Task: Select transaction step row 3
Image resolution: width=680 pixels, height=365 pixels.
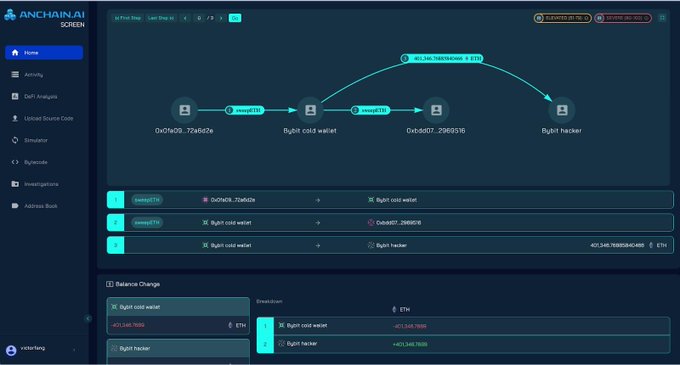Action: coord(390,245)
